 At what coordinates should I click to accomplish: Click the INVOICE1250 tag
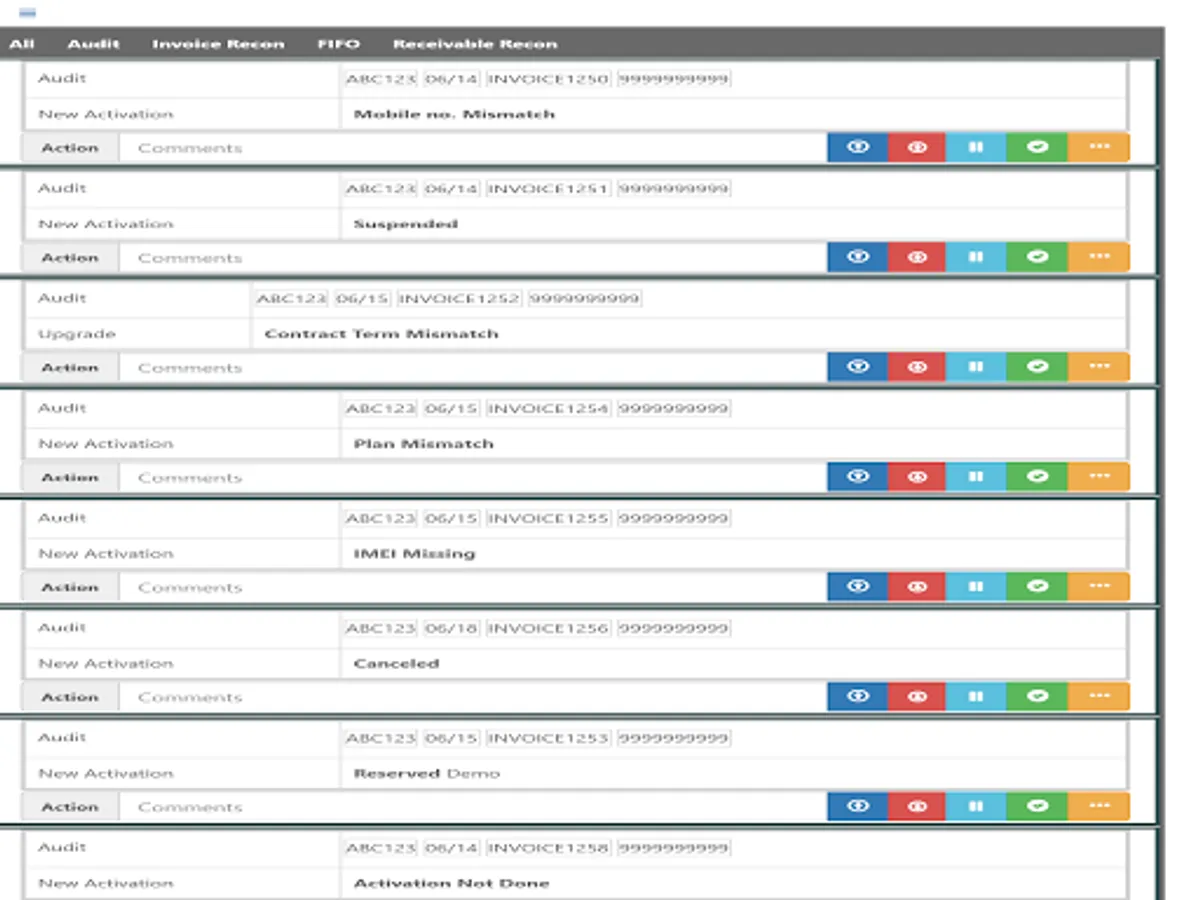(x=547, y=78)
